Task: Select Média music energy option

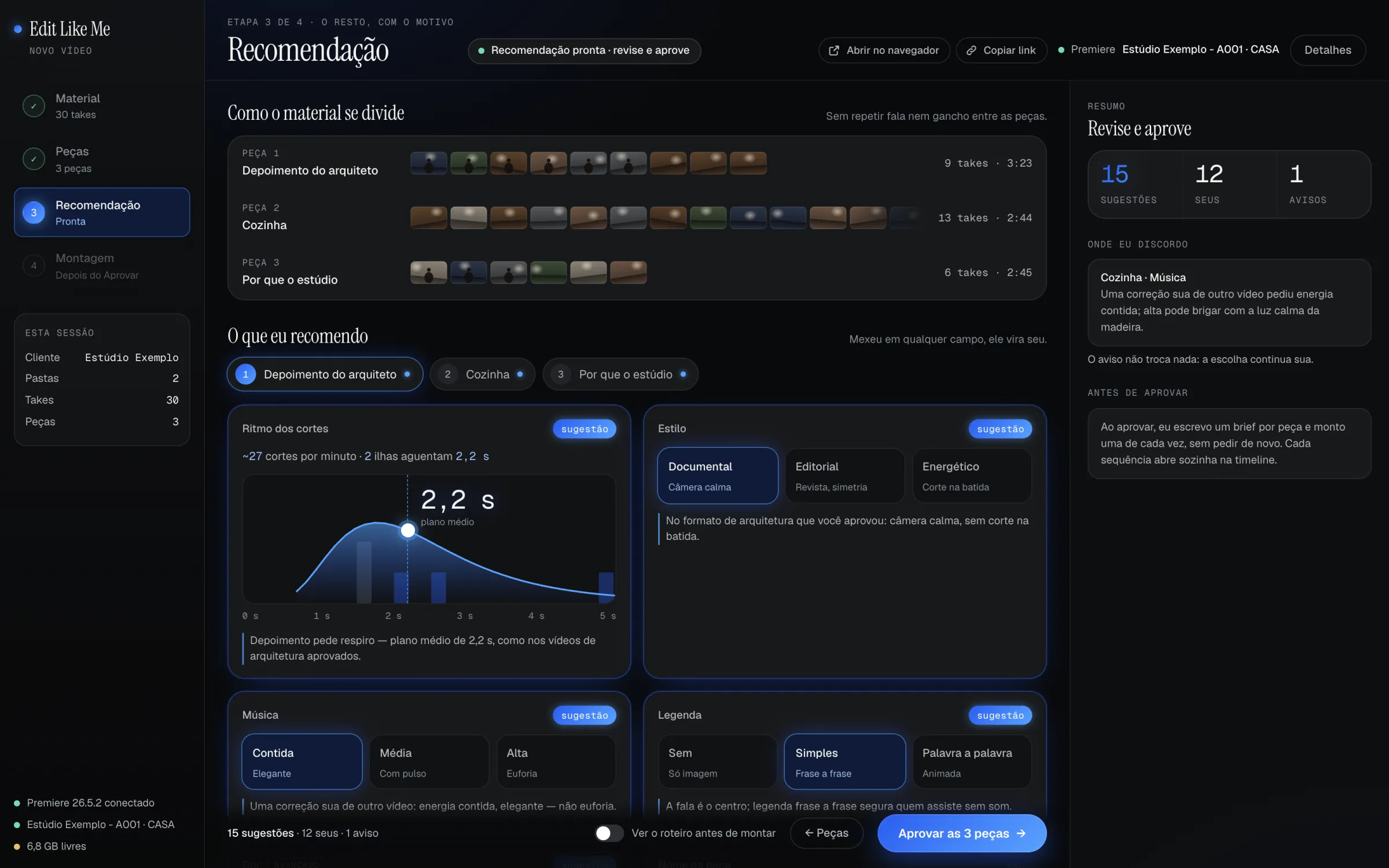Action: pos(429,762)
